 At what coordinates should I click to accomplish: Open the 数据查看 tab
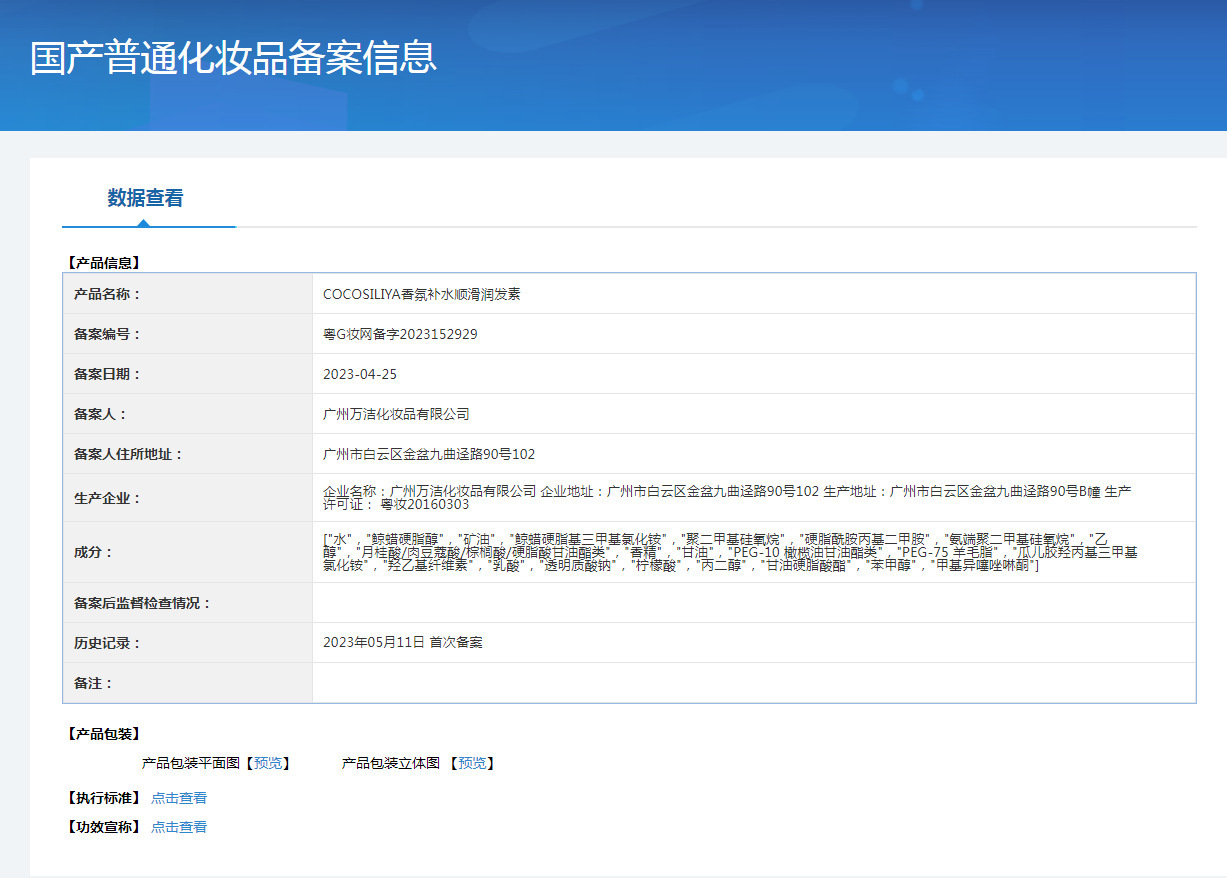point(146,198)
